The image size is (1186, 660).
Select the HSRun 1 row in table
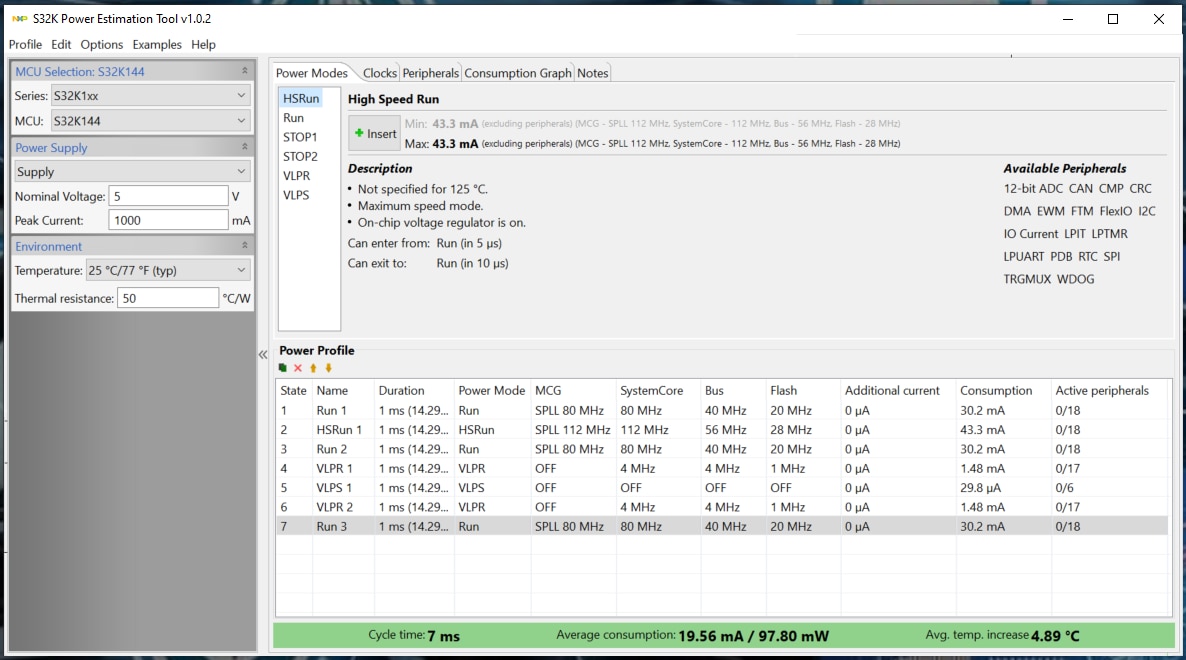point(339,430)
